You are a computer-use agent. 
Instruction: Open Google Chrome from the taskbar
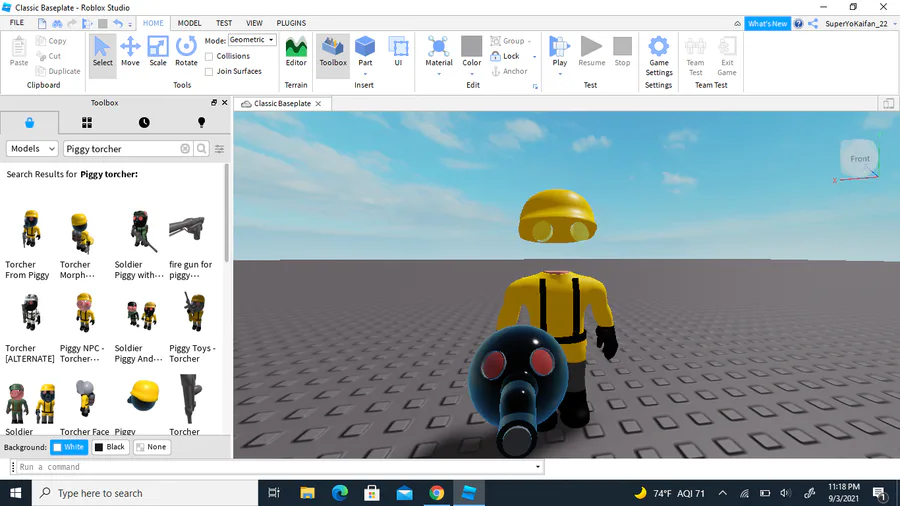[437, 493]
